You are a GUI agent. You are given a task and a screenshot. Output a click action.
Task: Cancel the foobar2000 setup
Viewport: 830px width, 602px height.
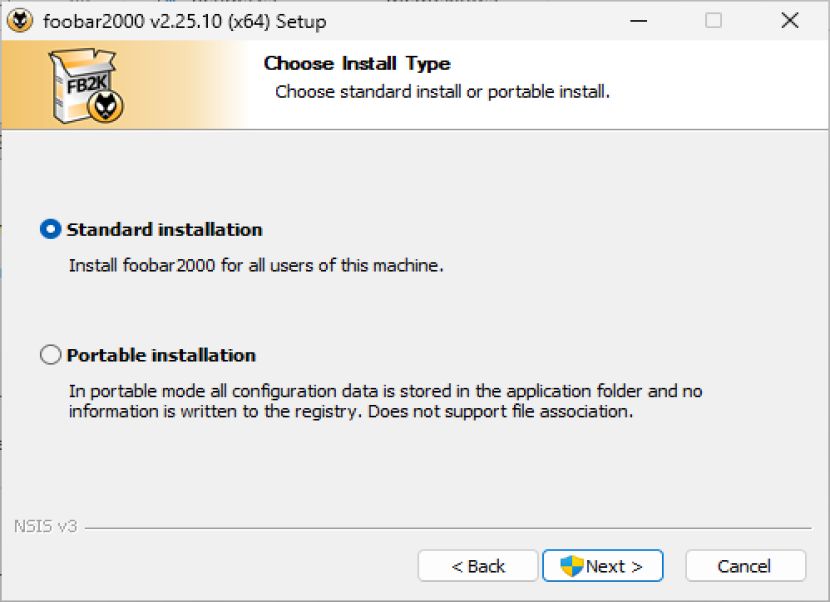(745, 566)
